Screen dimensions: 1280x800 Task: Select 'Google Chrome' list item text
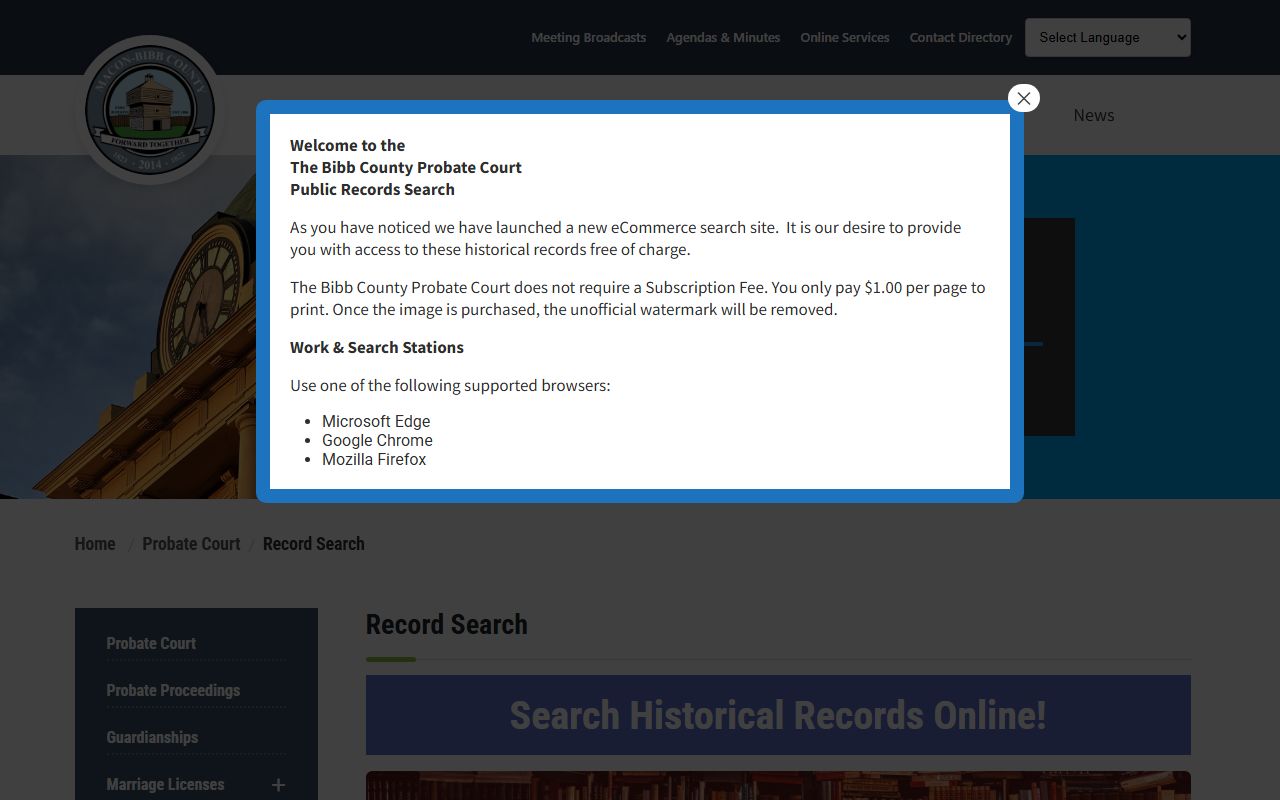pyautogui.click(x=377, y=440)
